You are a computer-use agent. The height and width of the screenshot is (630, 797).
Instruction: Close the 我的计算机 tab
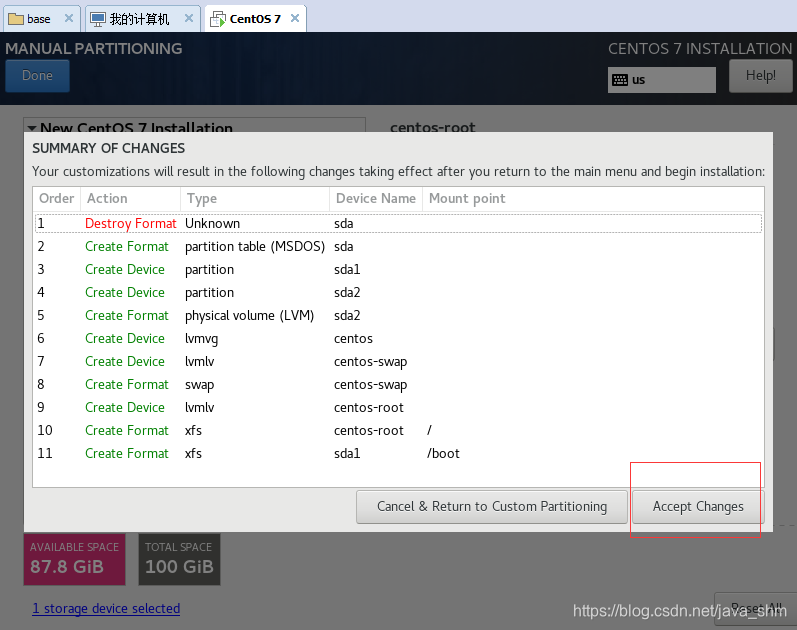point(189,18)
